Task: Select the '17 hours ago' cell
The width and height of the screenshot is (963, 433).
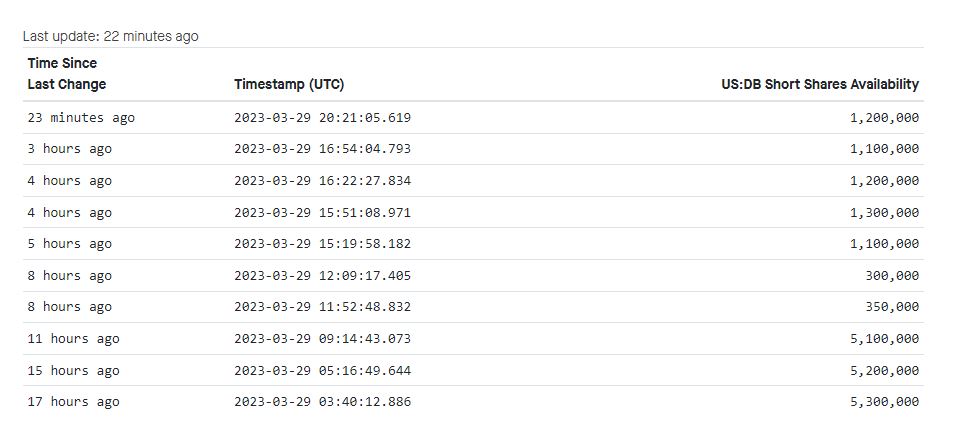Action: coord(73,402)
